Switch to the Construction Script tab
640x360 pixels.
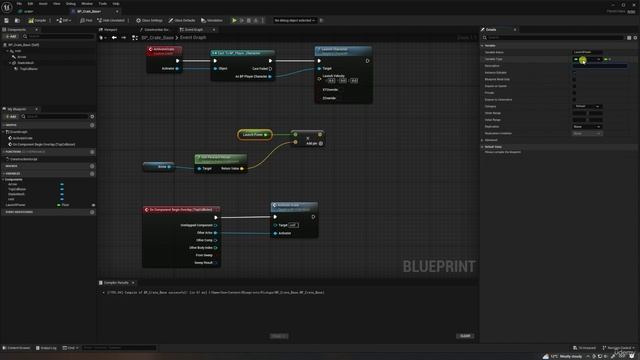[155, 30]
